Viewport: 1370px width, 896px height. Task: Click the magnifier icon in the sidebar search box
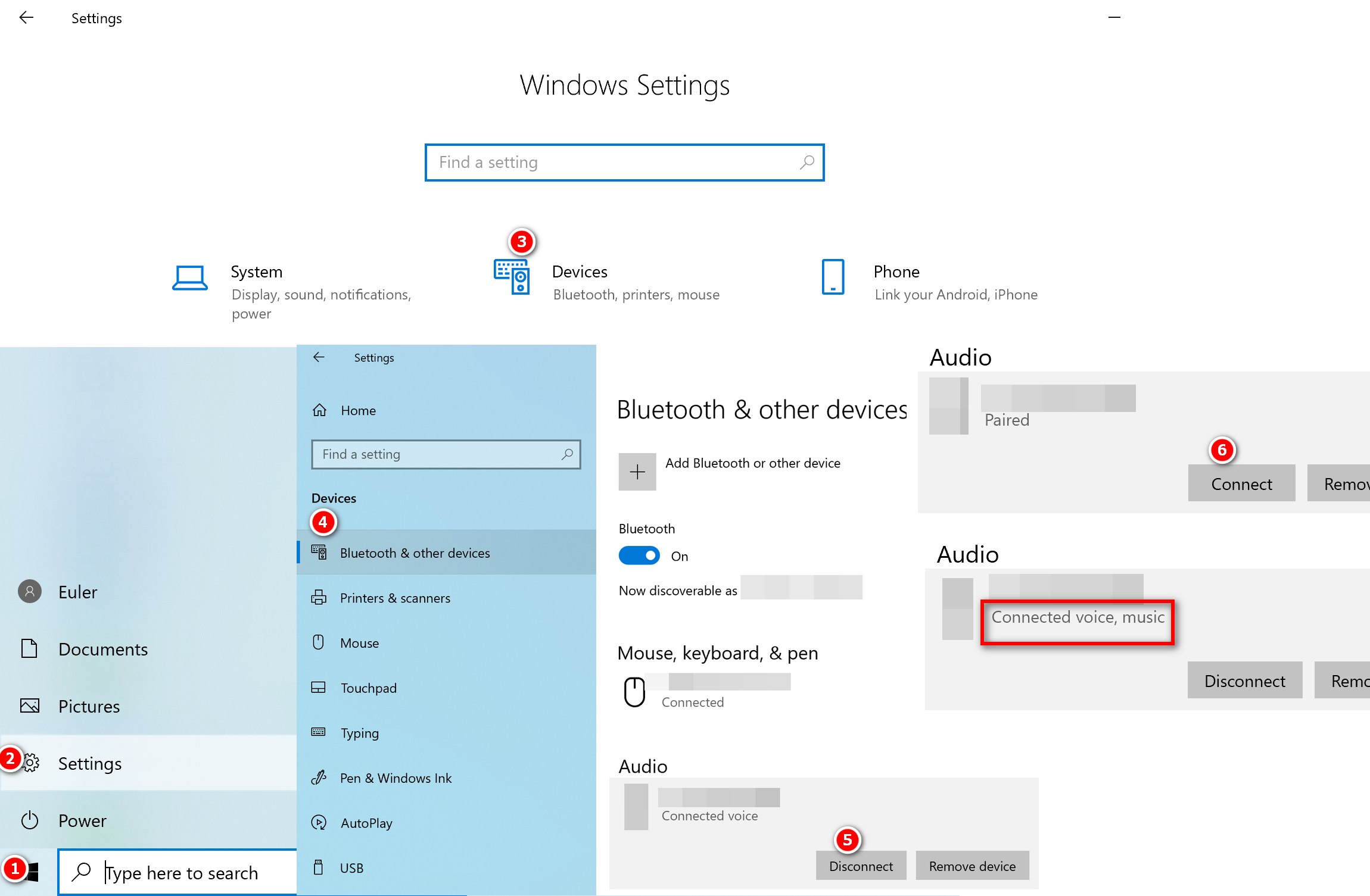tap(567, 454)
